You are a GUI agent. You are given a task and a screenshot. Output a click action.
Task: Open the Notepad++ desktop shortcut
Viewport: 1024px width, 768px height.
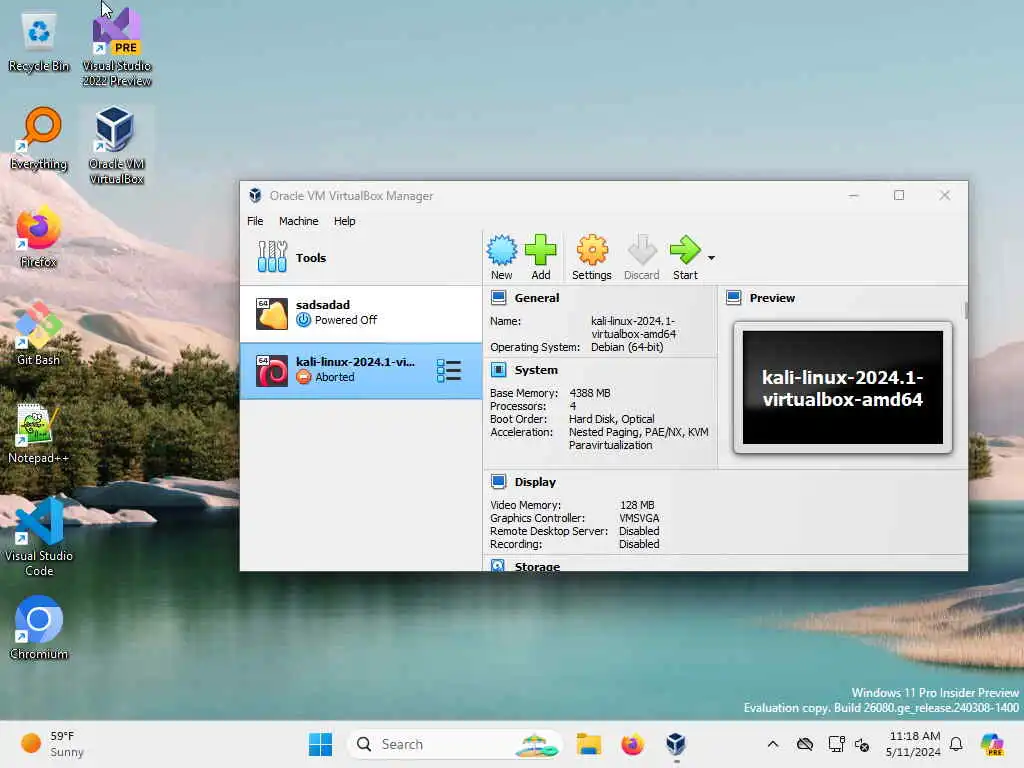pyautogui.click(x=39, y=433)
